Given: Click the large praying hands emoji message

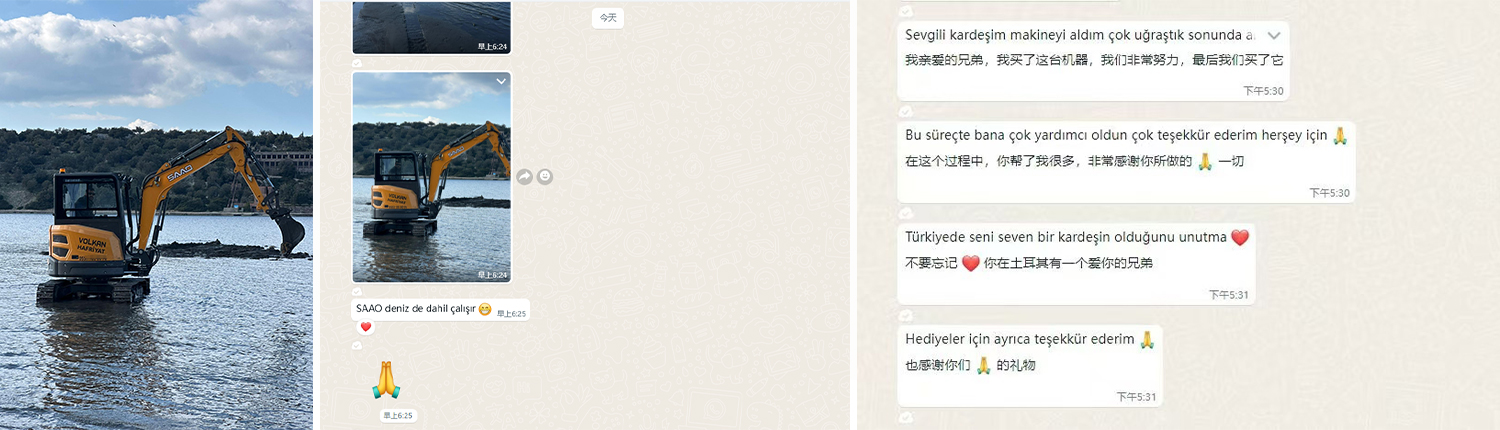Looking at the screenshot, I should tap(386, 381).
